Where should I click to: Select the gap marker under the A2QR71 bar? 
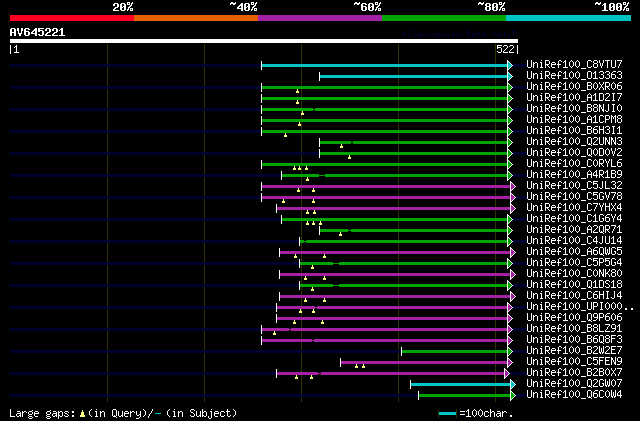coord(340,234)
